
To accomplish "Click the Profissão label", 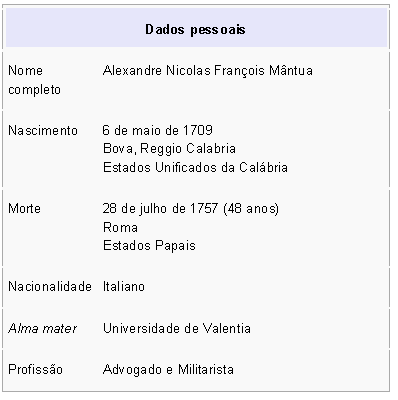I will pyautogui.click(x=35, y=370).
